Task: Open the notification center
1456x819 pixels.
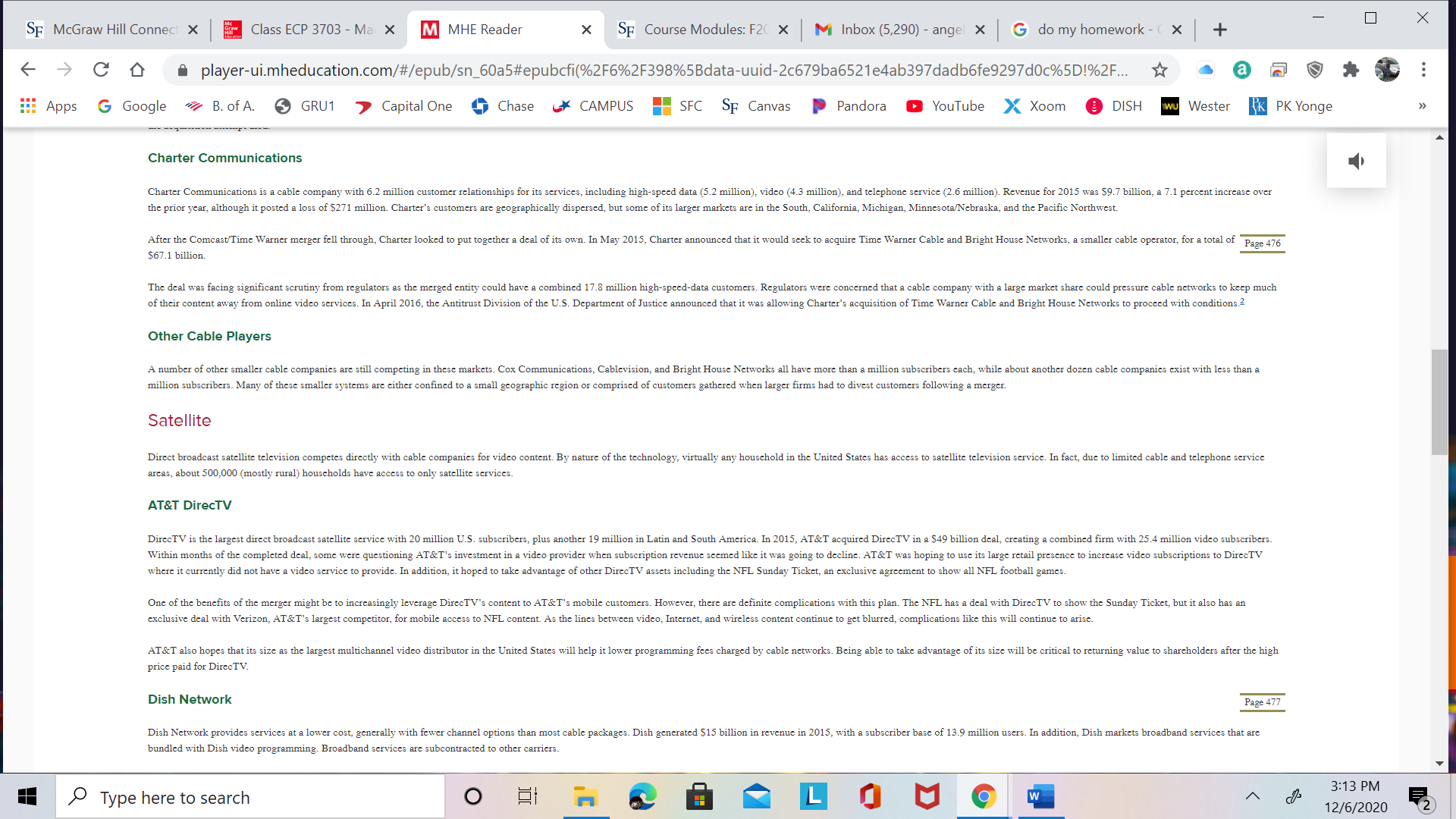Action: (x=1419, y=796)
